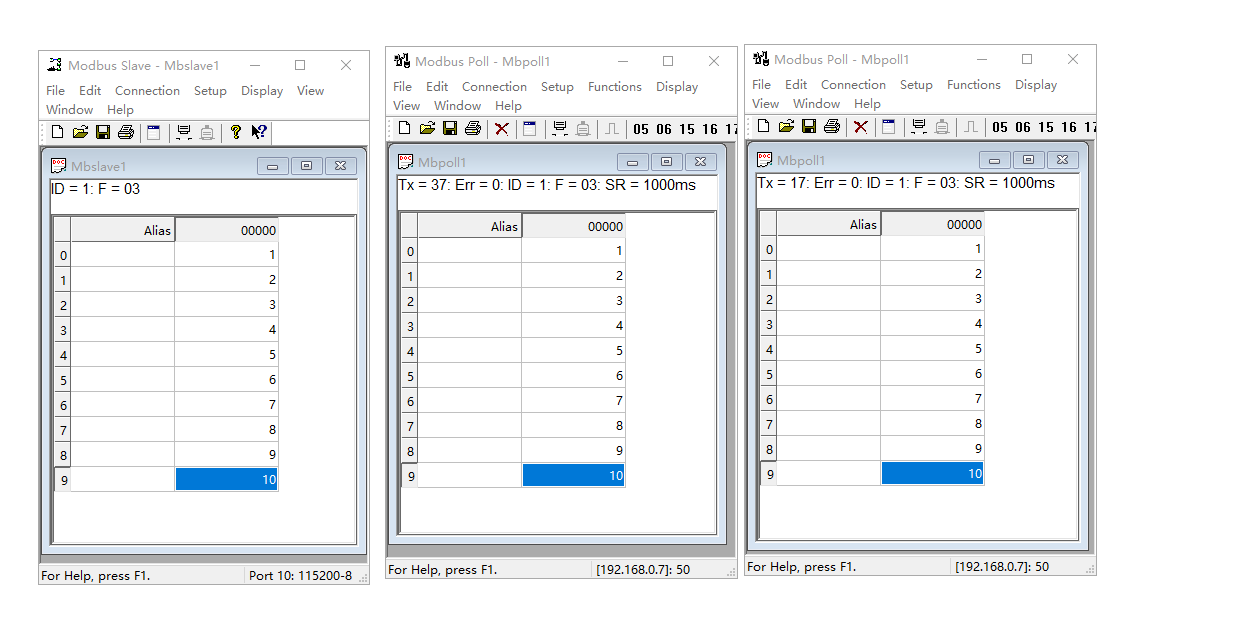Click Disconnect icon in Modbus Poll Tx=37 window
1244x630 pixels.
pos(583,128)
